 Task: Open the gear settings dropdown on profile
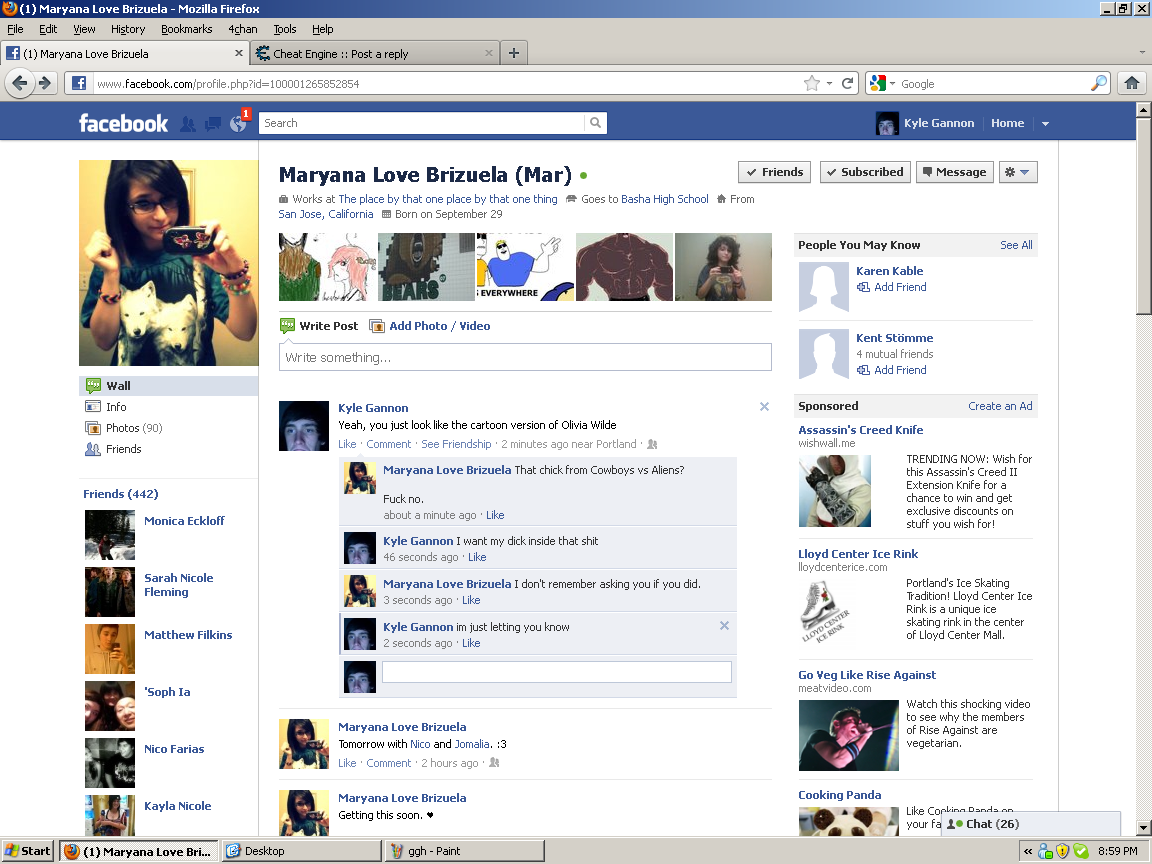1017,172
